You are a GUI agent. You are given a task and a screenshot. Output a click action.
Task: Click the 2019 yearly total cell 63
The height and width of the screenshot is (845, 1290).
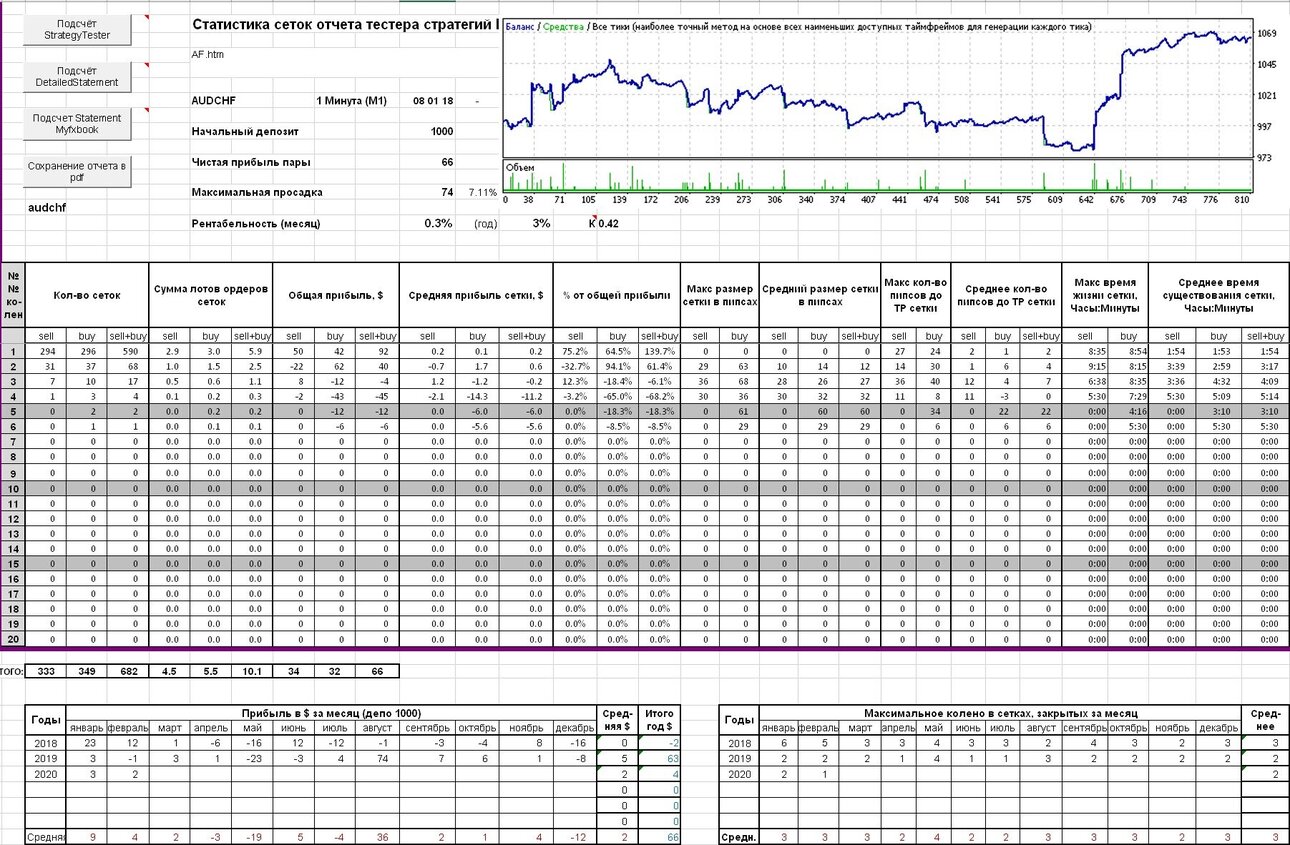point(660,759)
